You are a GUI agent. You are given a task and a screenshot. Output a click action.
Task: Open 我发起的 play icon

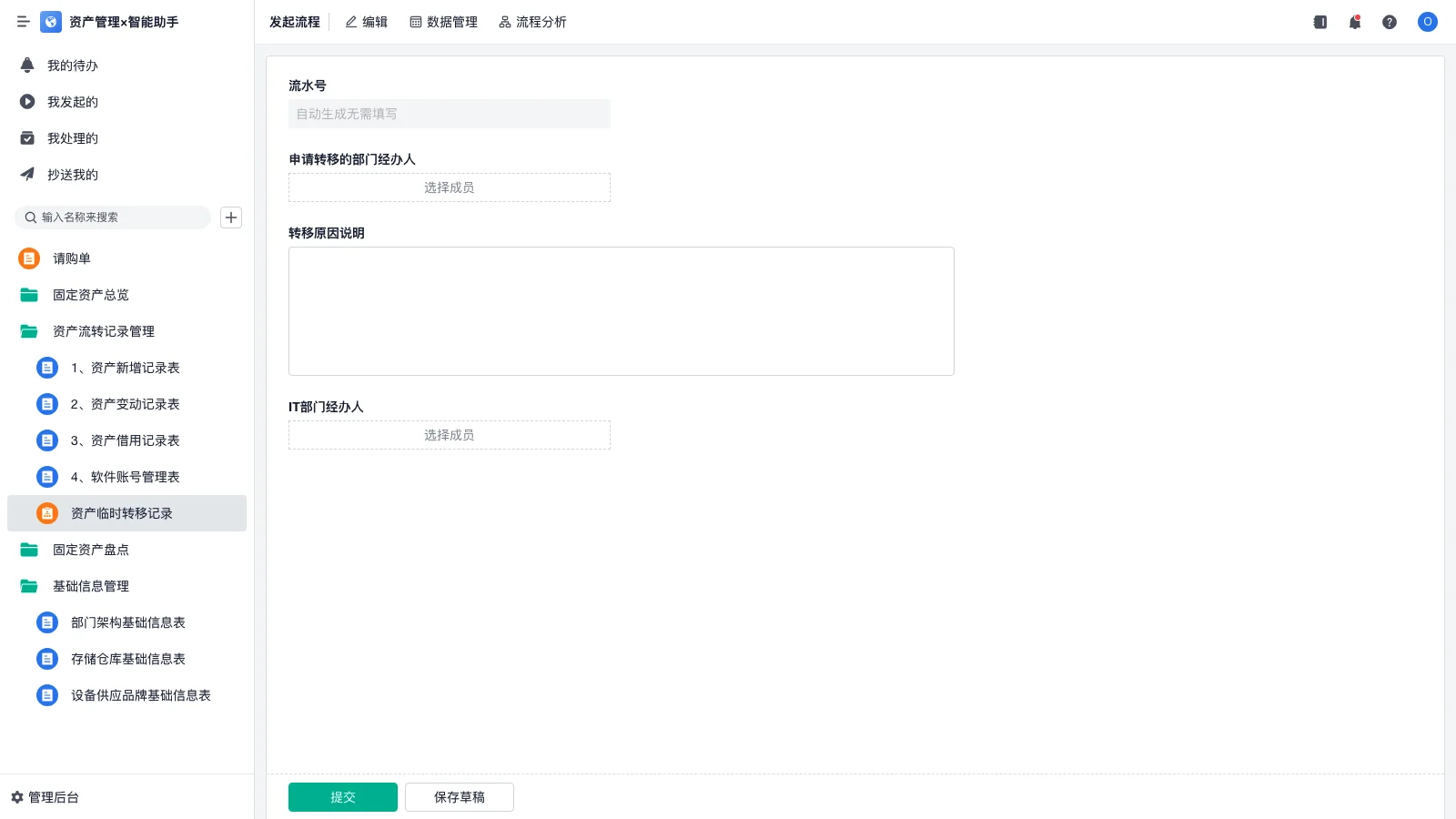tap(27, 102)
